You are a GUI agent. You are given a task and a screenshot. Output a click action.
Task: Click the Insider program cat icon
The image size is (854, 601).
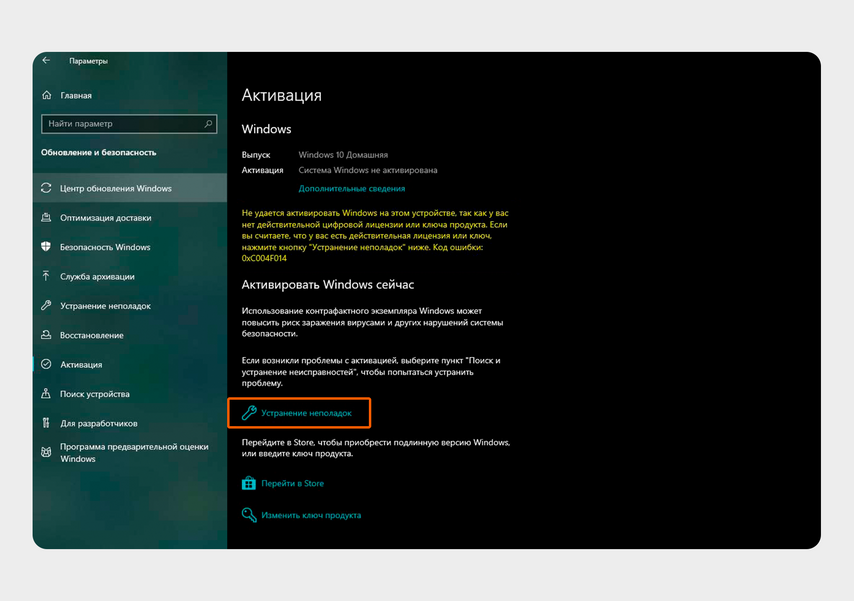(46, 452)
